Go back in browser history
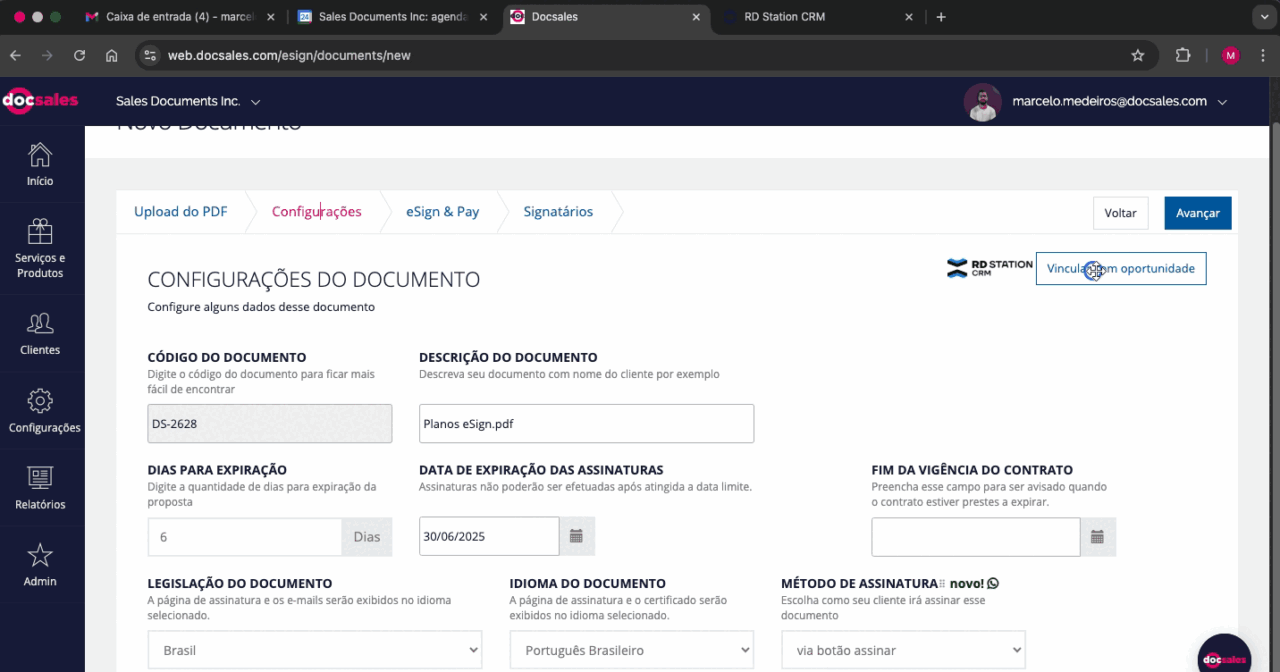The width and height of the screenshot is (1280, 672). pyautogui.click(x=15, y=55)
